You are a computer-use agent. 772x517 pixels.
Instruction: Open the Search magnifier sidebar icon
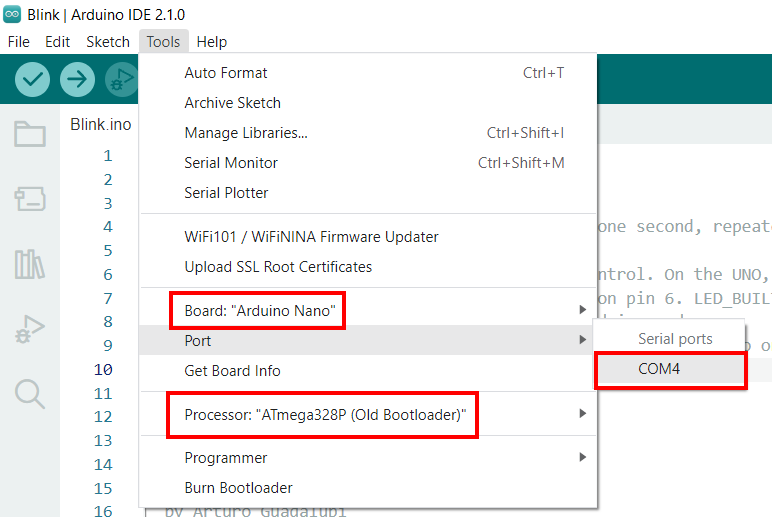point(30,394)
